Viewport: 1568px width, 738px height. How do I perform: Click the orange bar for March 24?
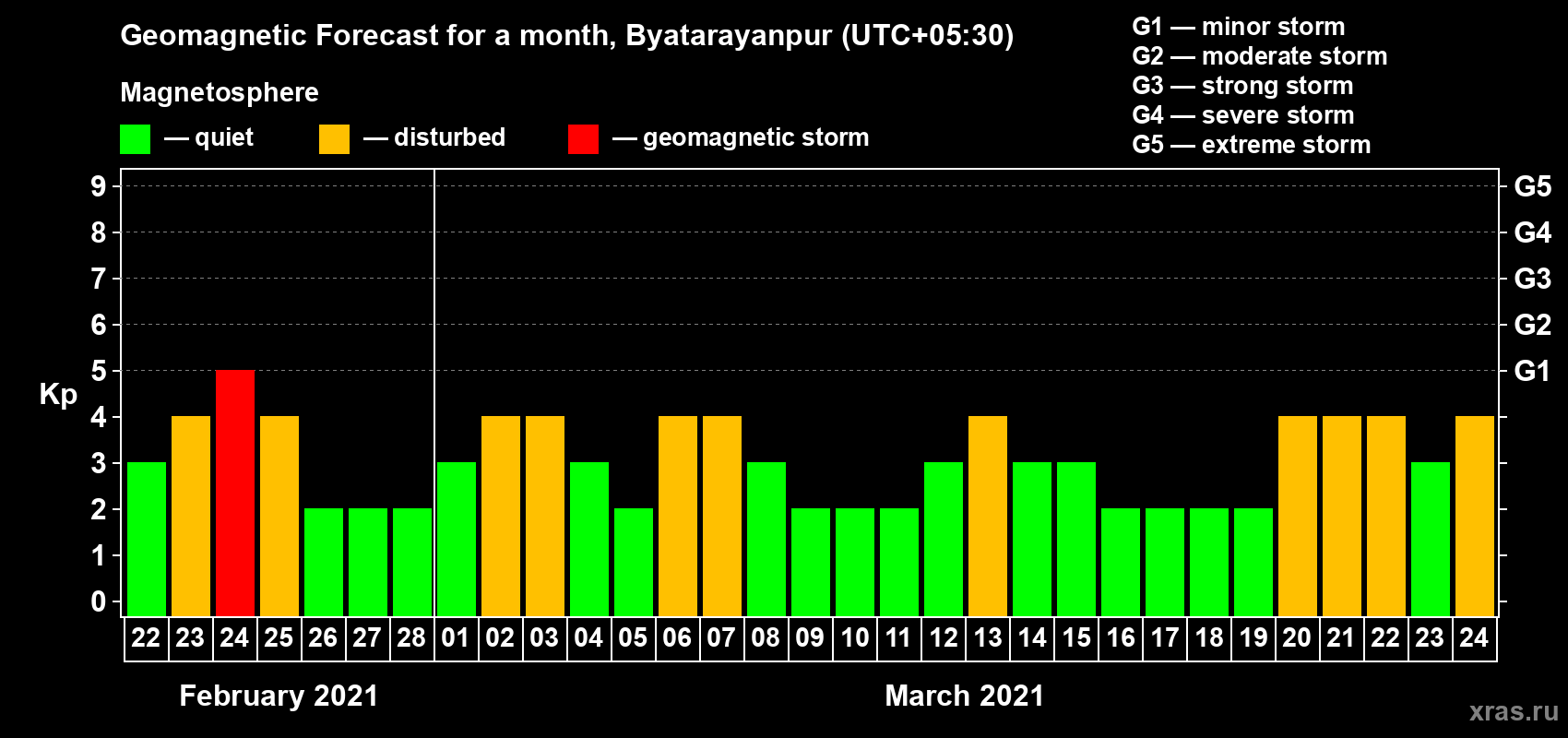1475,517
